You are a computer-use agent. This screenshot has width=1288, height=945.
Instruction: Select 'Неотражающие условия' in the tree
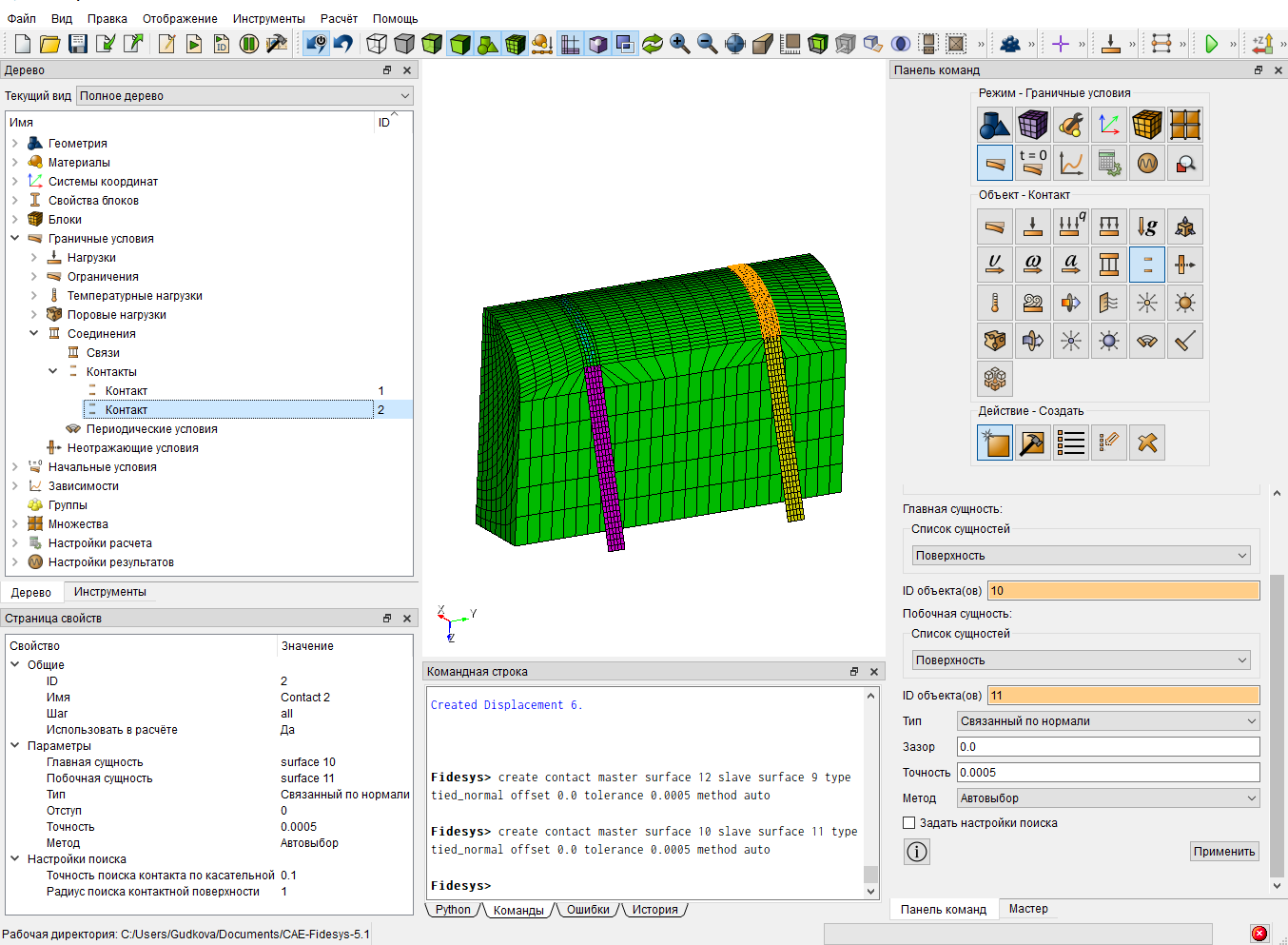click(132, 448)
